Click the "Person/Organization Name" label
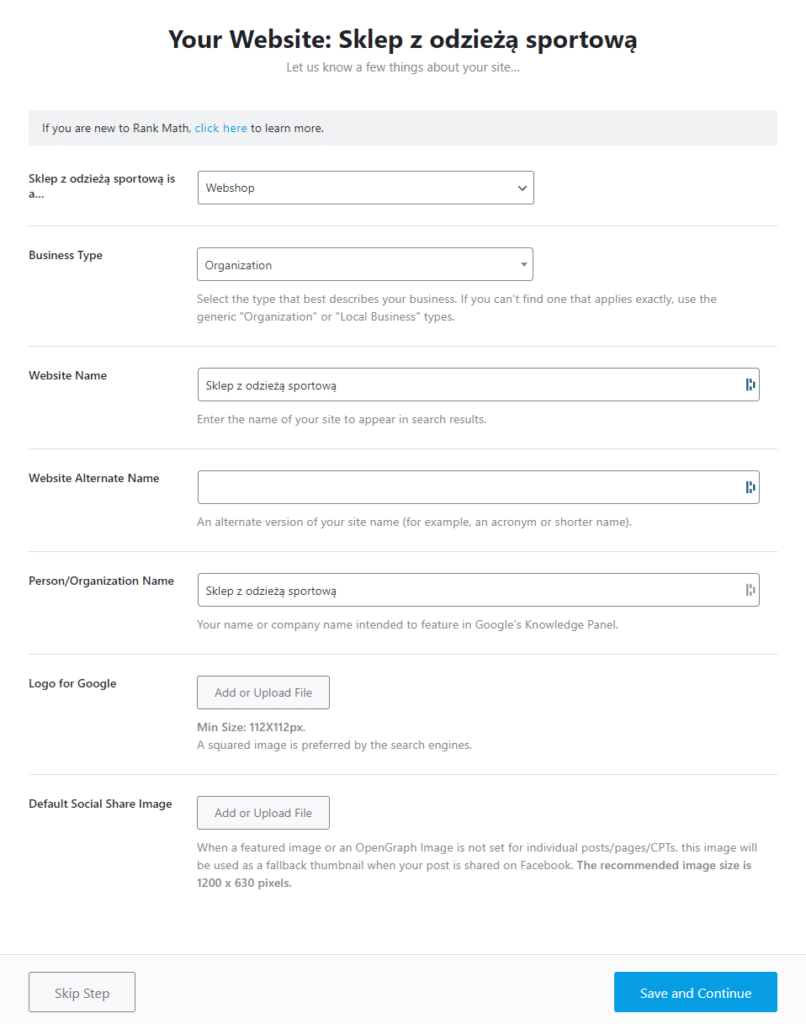The image size is (806, 1024). point(101,581)
